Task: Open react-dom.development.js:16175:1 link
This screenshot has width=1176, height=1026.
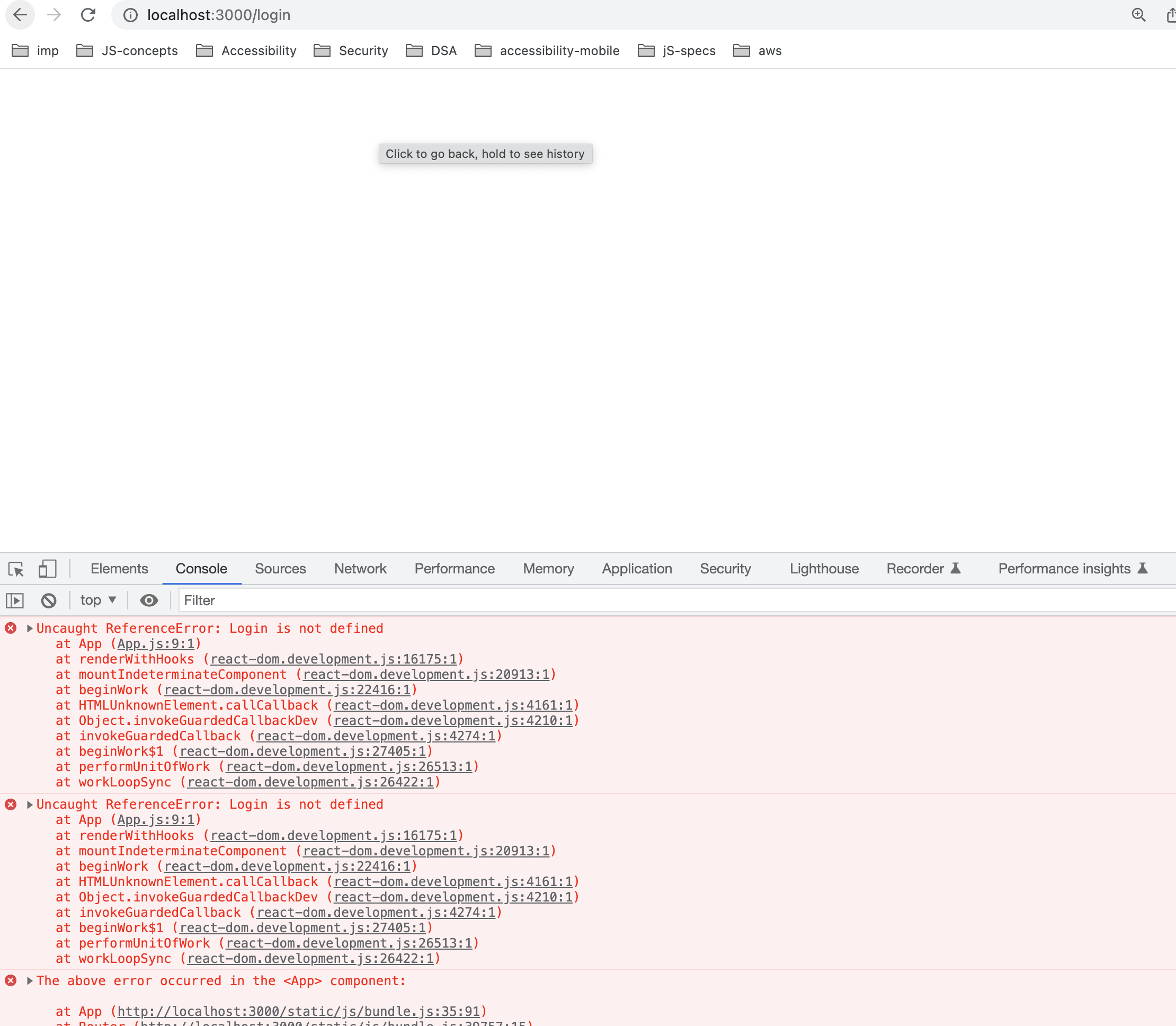Action: 334,659
